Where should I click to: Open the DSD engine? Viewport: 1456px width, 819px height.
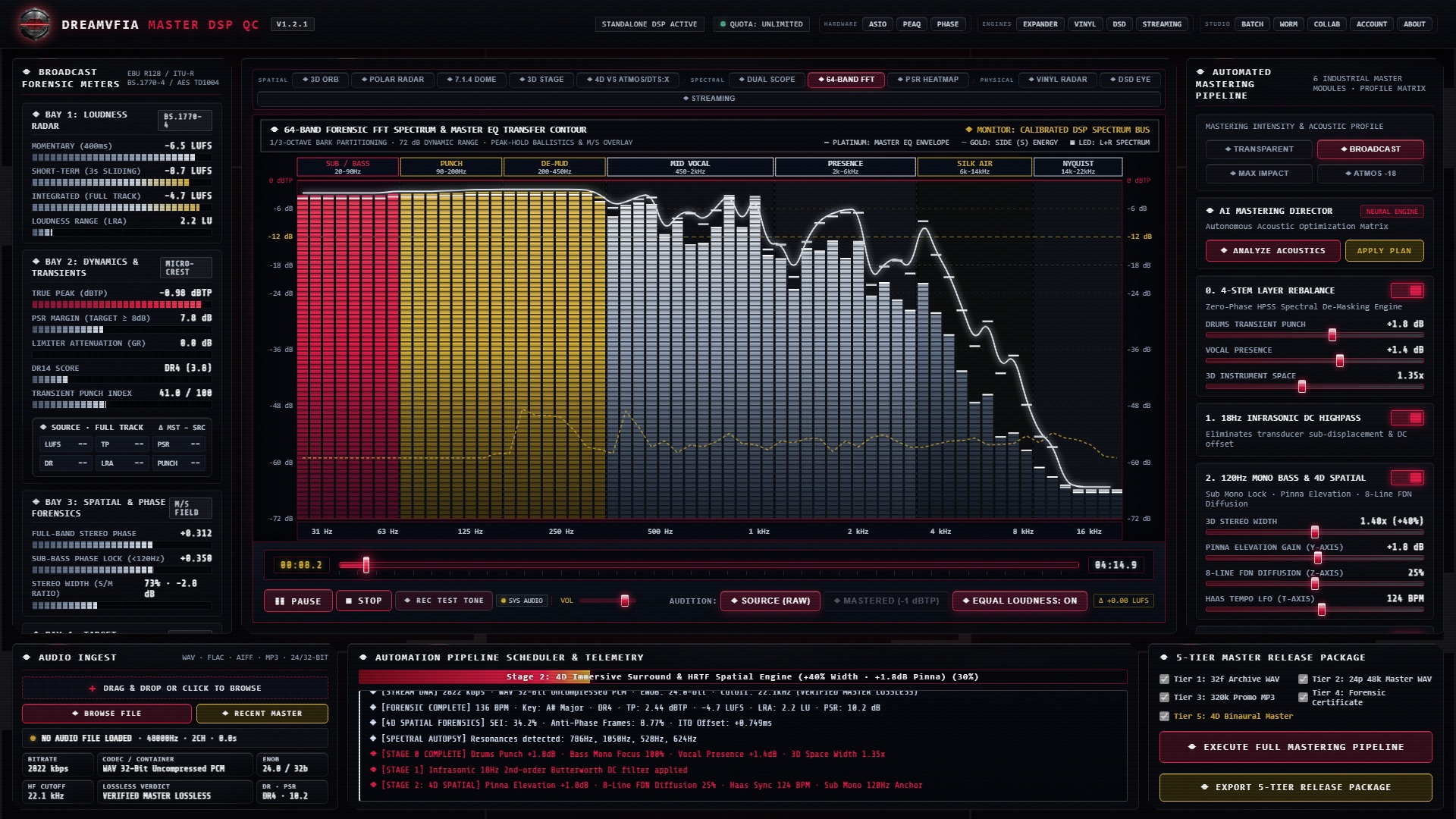coord(1119,24)
